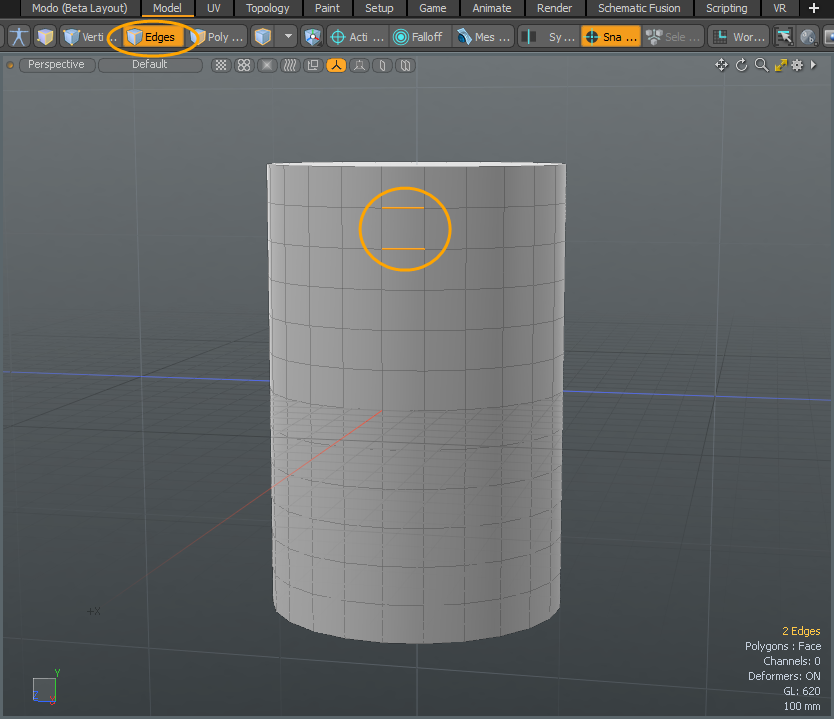Switch to Vertices selection mode

pos(83,37)
